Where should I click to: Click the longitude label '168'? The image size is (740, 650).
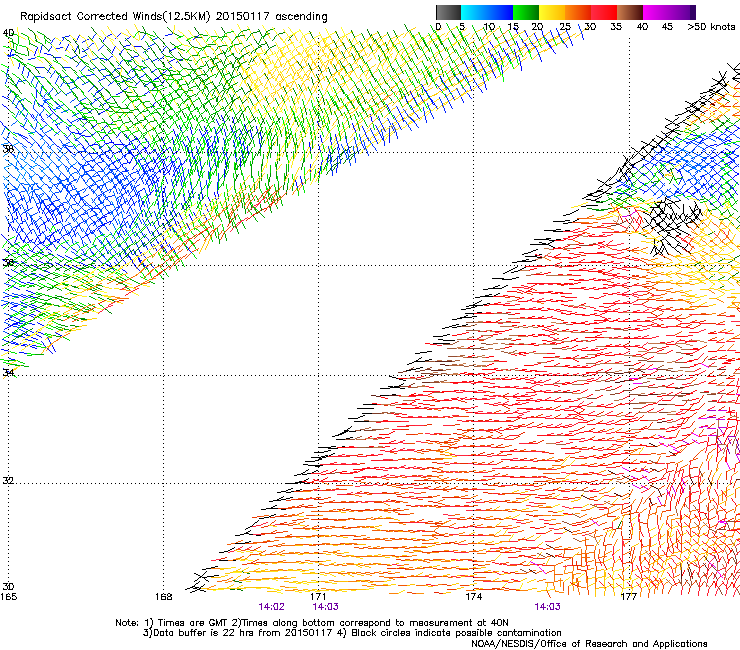click(163, 597)
